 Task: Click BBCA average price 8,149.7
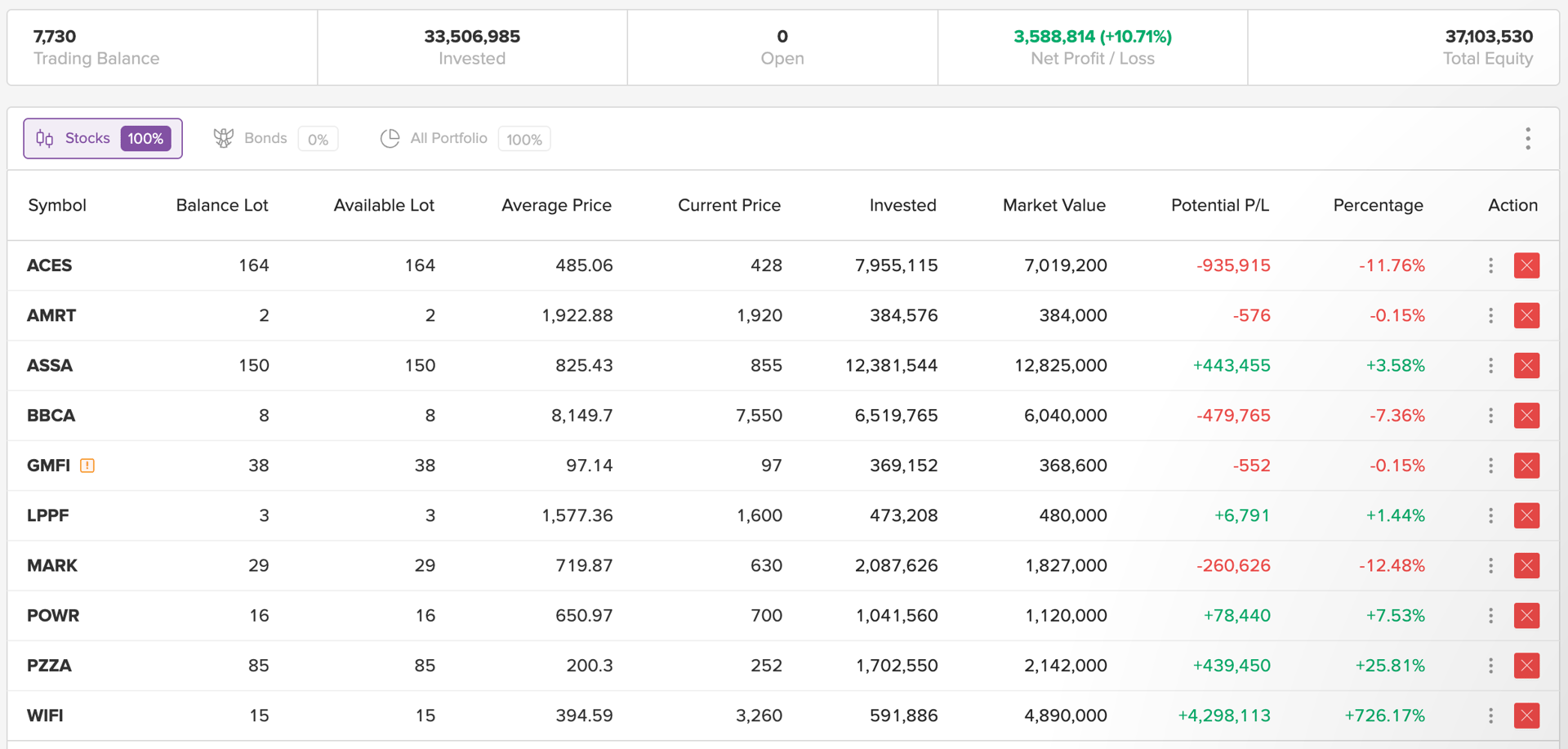click(582, 416)
